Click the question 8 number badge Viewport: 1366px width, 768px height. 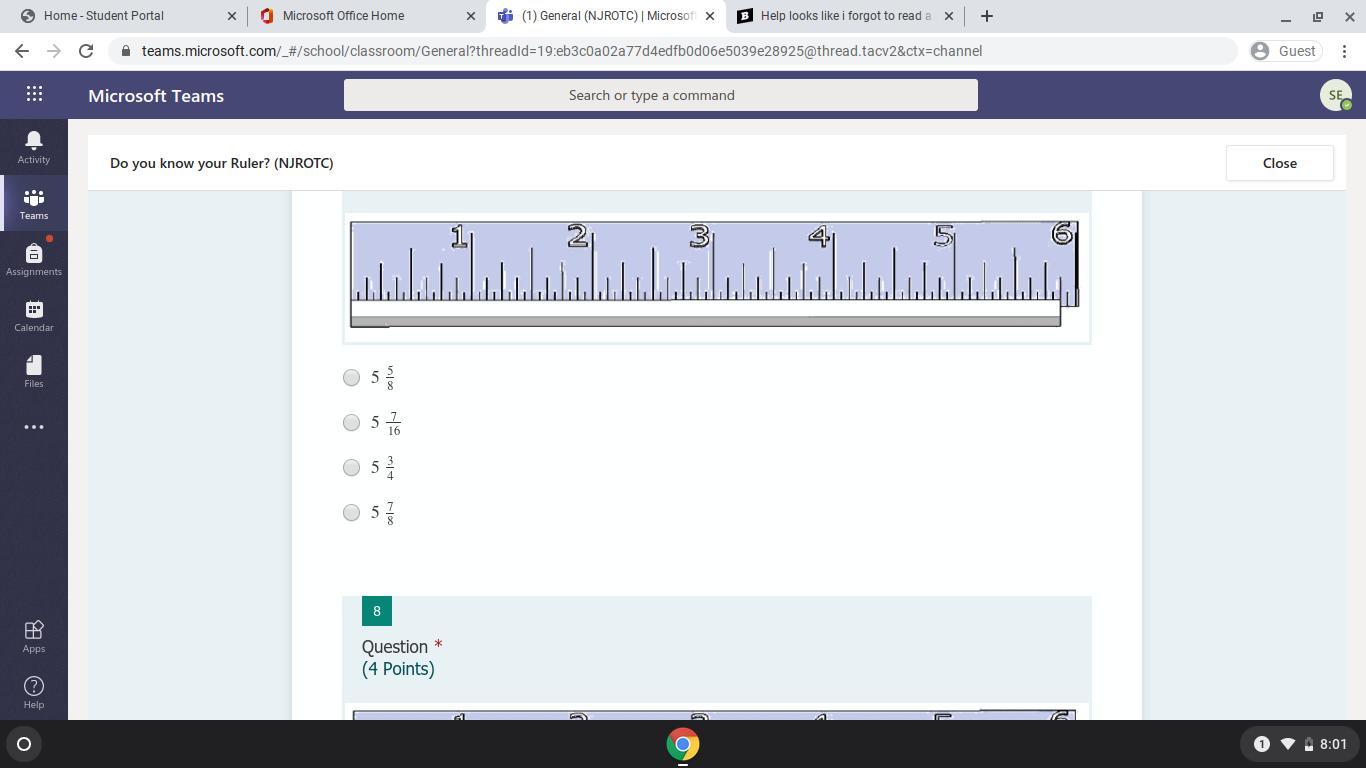pos(377,611)
